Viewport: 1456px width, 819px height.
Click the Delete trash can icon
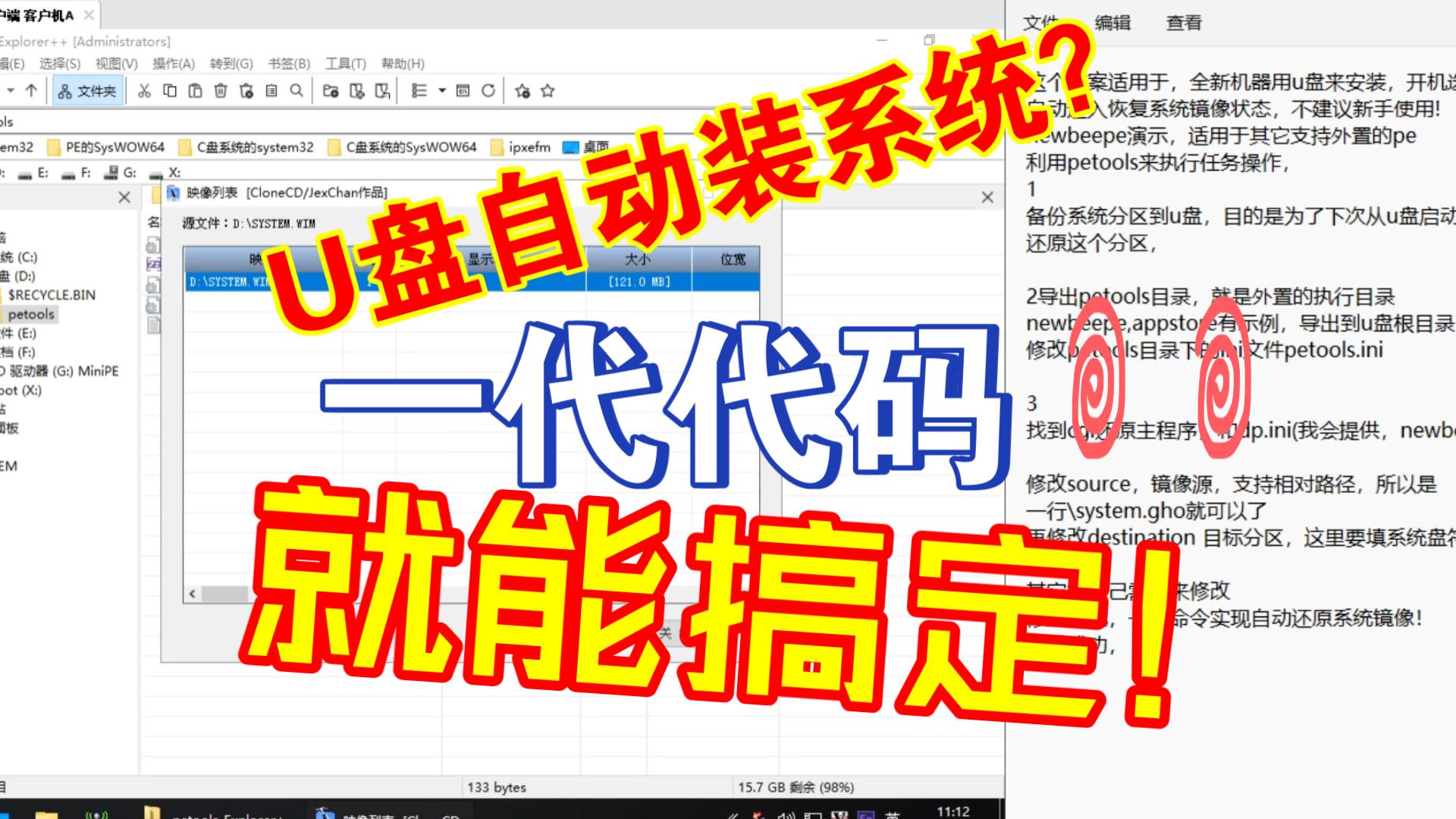click(221, 91)
